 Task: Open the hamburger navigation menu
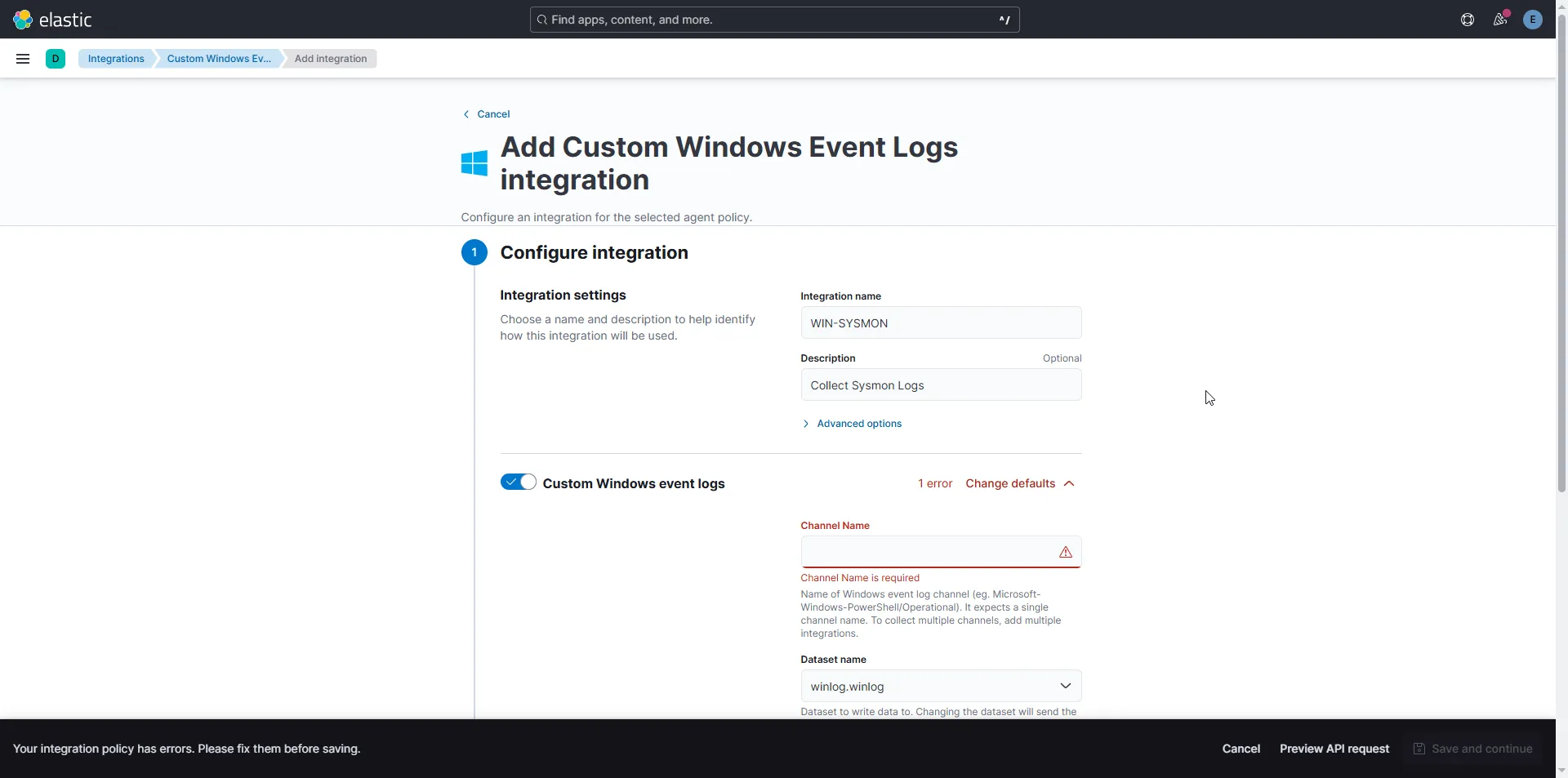click(23, 59)
